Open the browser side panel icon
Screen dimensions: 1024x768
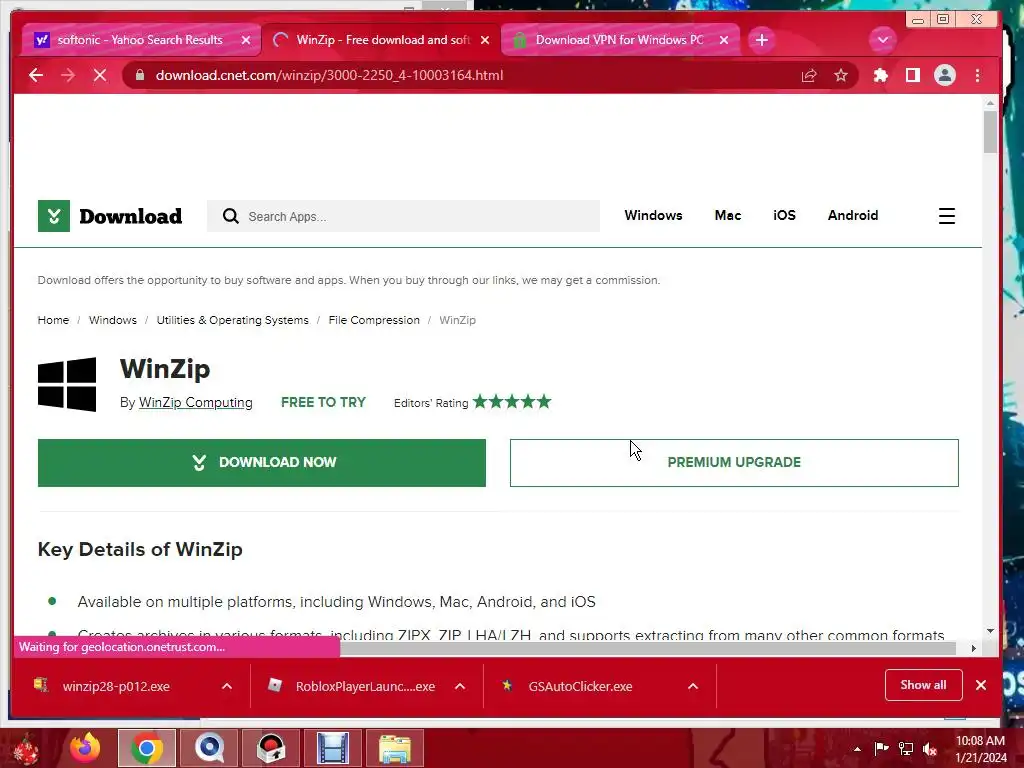912,75
